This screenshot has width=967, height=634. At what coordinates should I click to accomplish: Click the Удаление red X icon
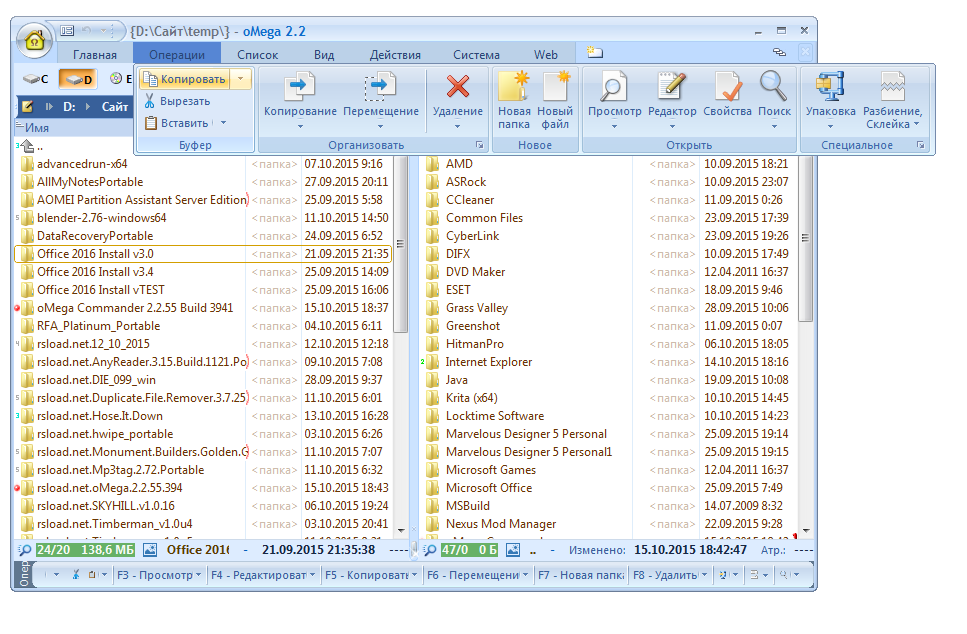click(458, 86)
